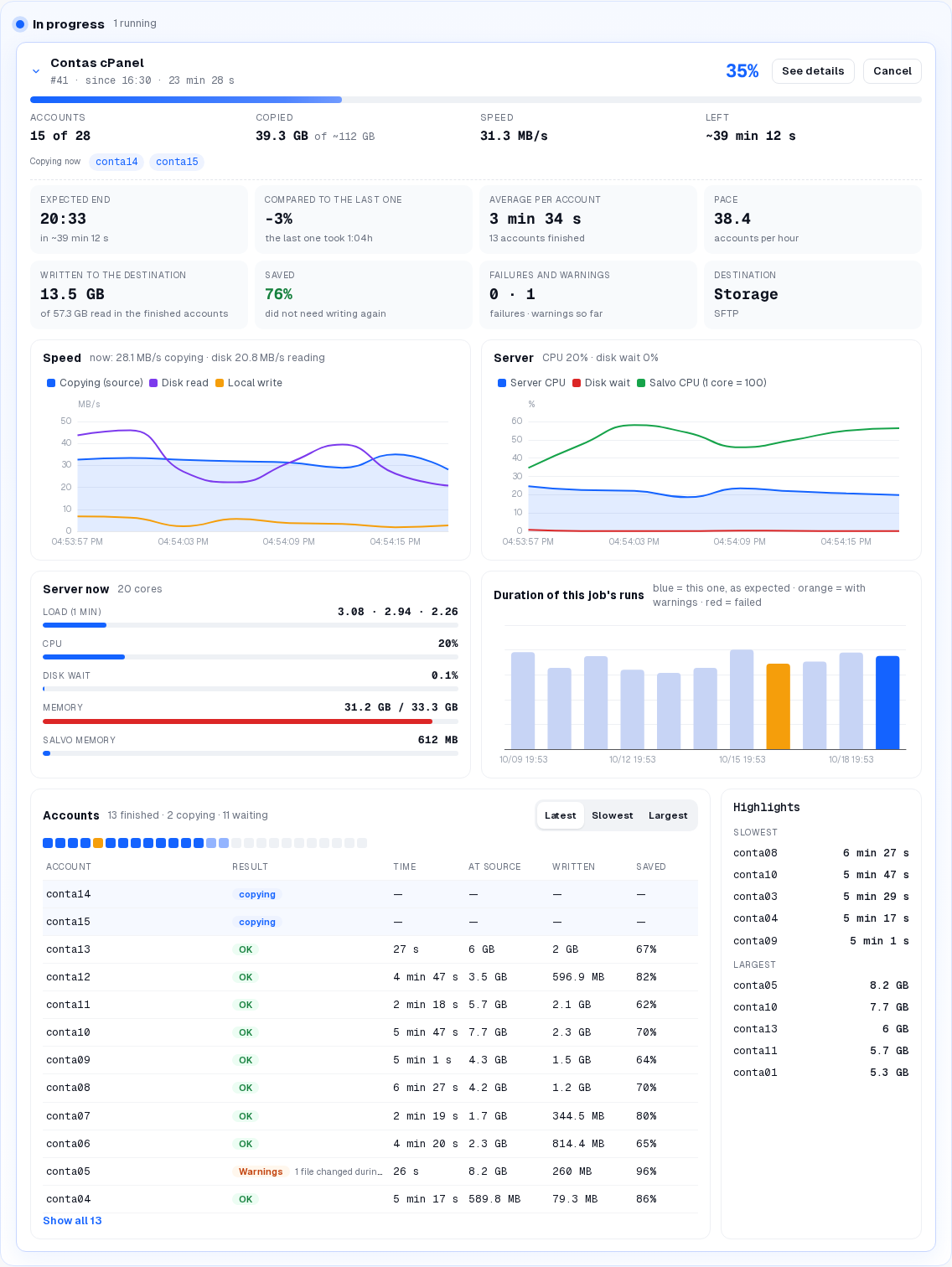This screenshot has width=952, height=1267.
Task: Click the 31.3 MB/s speed value
Action: pyautogui.click(x=514, y=136)
